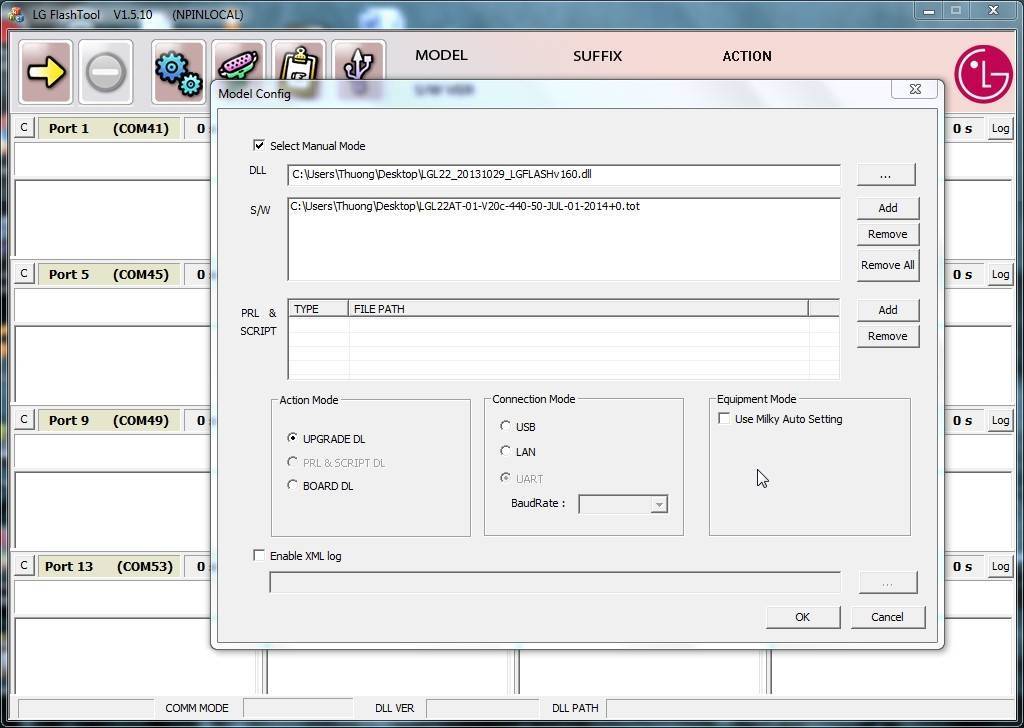
Task: Select the PRL & SCRIPT DL option
Action: (x=293, y=462)
